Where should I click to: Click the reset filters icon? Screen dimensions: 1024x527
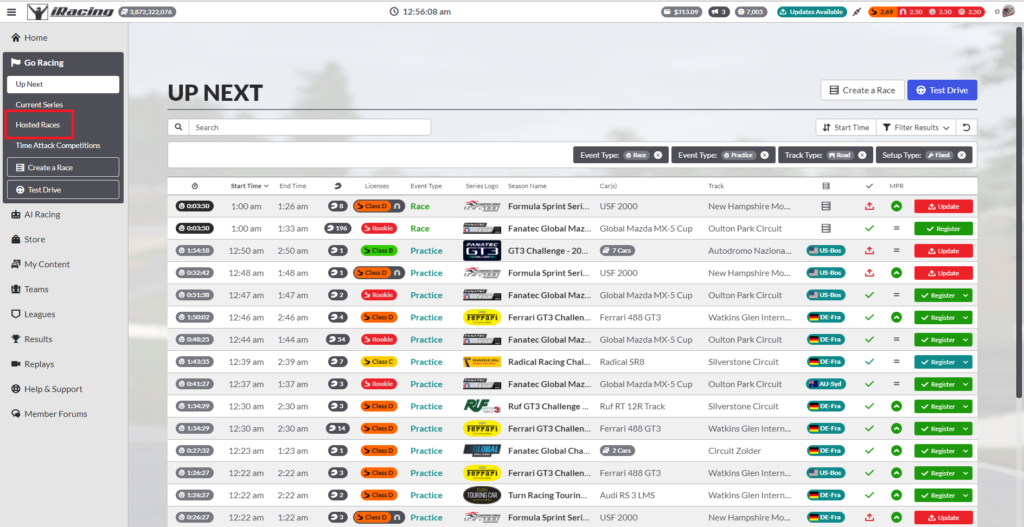(965, 127)
